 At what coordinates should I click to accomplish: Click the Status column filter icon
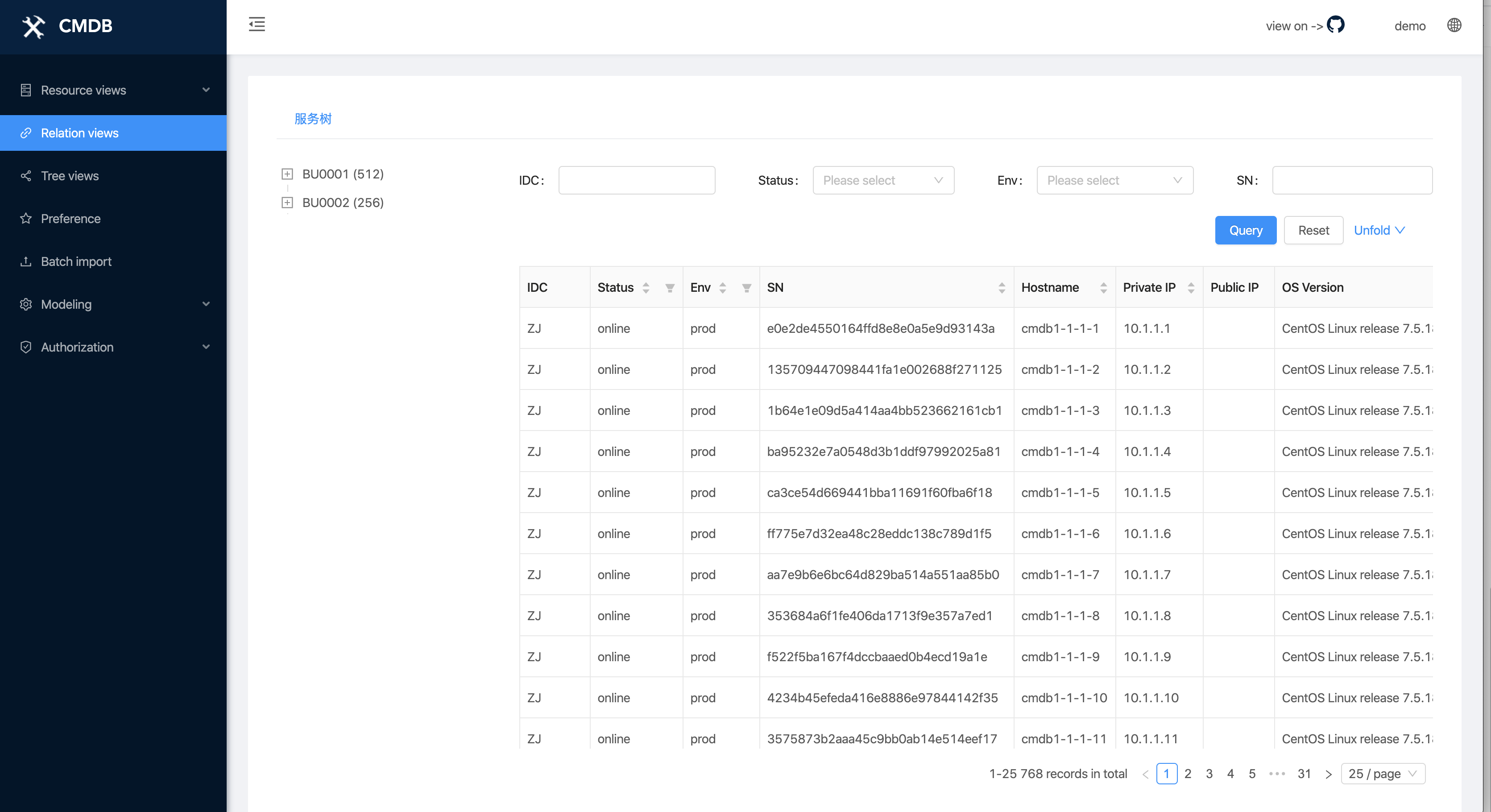pos(670,288)
